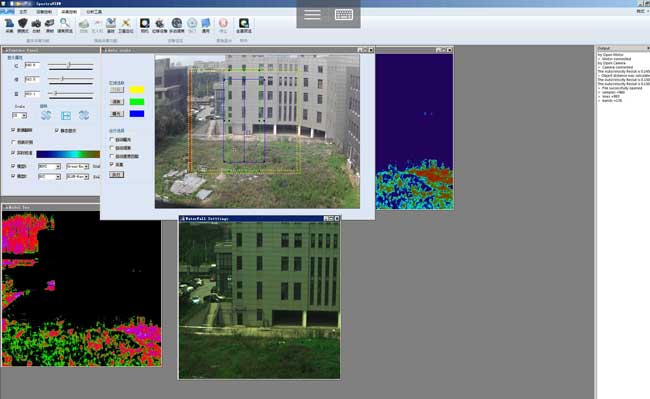Expand the wide dropdown right of the RGB dropdown
This screenshot has height=399, width=650.
point(78,166)
